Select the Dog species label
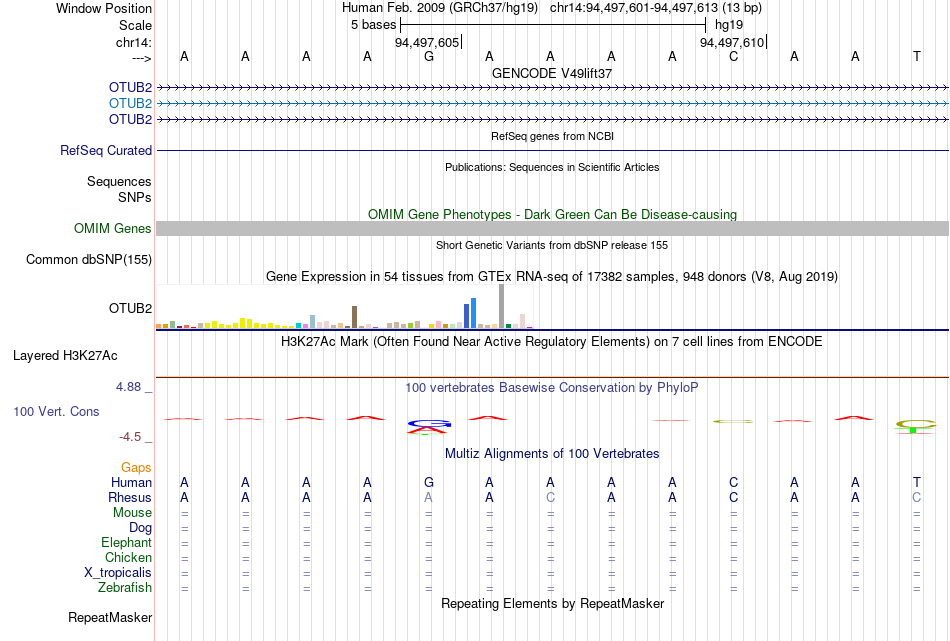Viewport: 950px width, 641px height. coord(140,528)
